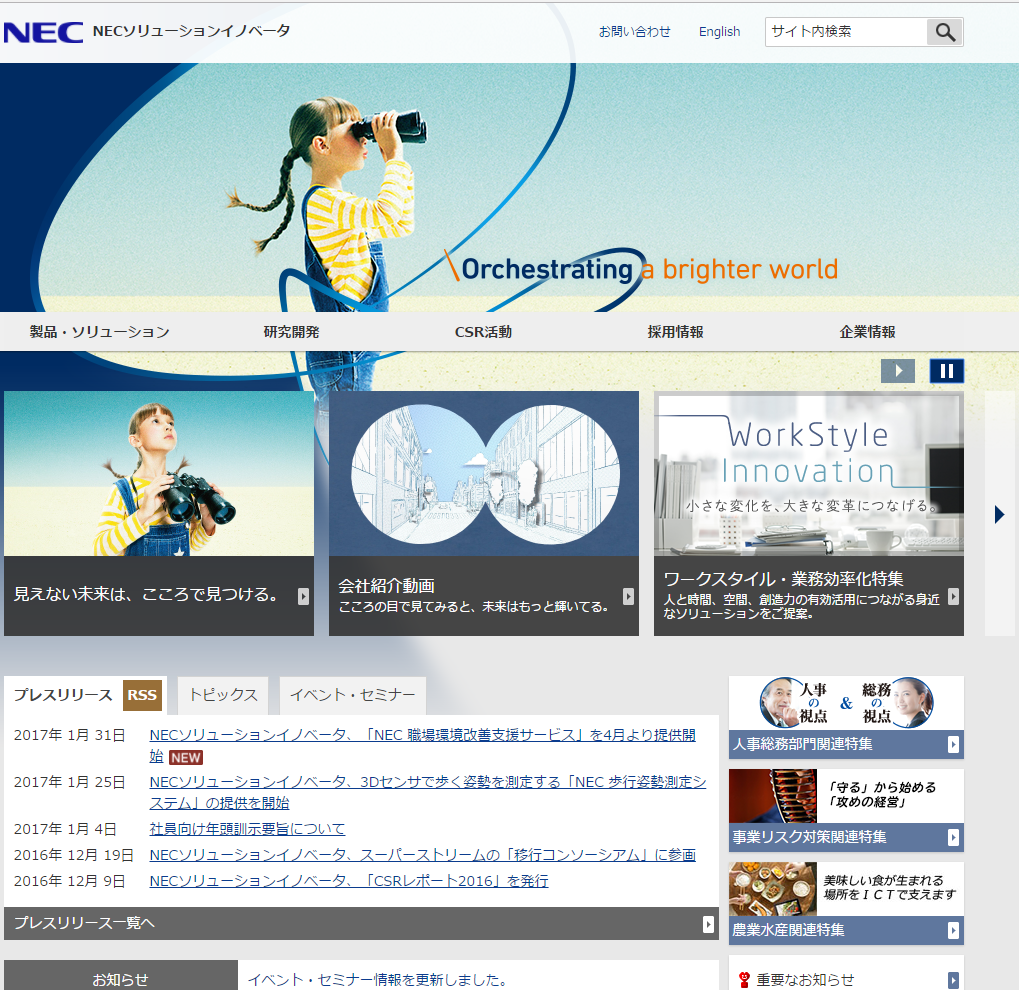Click the NEC logo
The width and height of the screenshot is (1019, 990).
pos(43,32)
